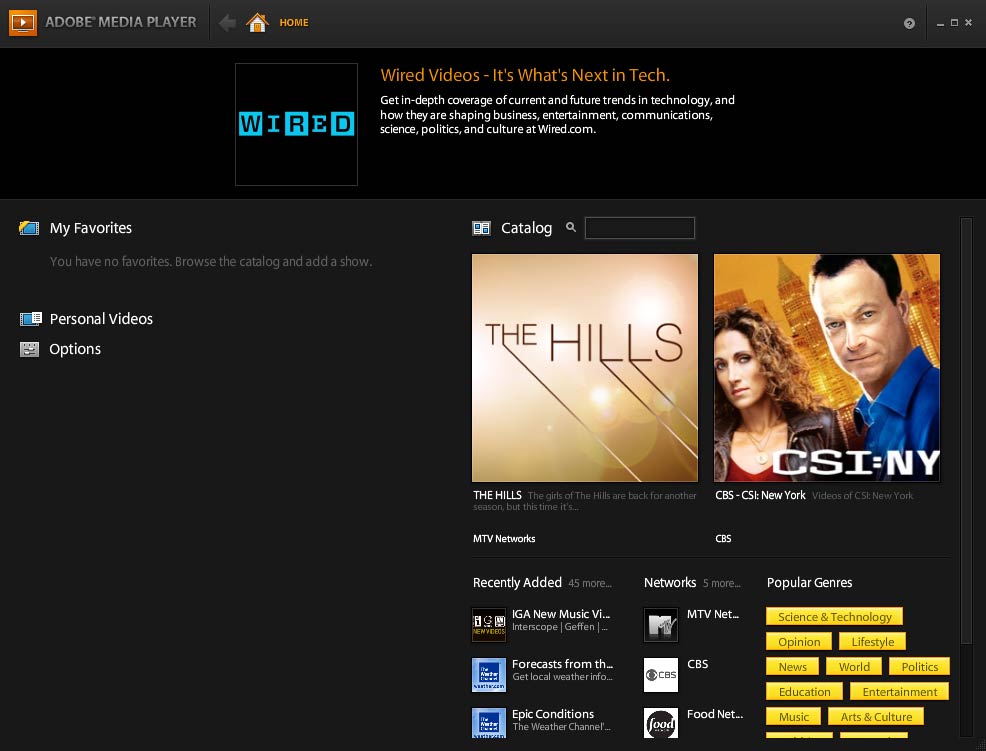Click the Popular Genres heading
Image resolution: width=986 pixels, height=751 pixels.
pos(809,582)
